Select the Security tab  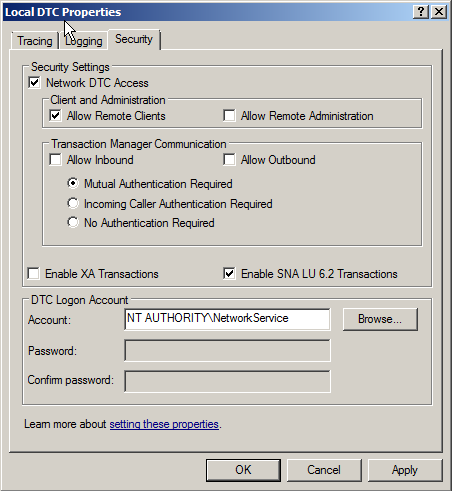click(134, 39)
